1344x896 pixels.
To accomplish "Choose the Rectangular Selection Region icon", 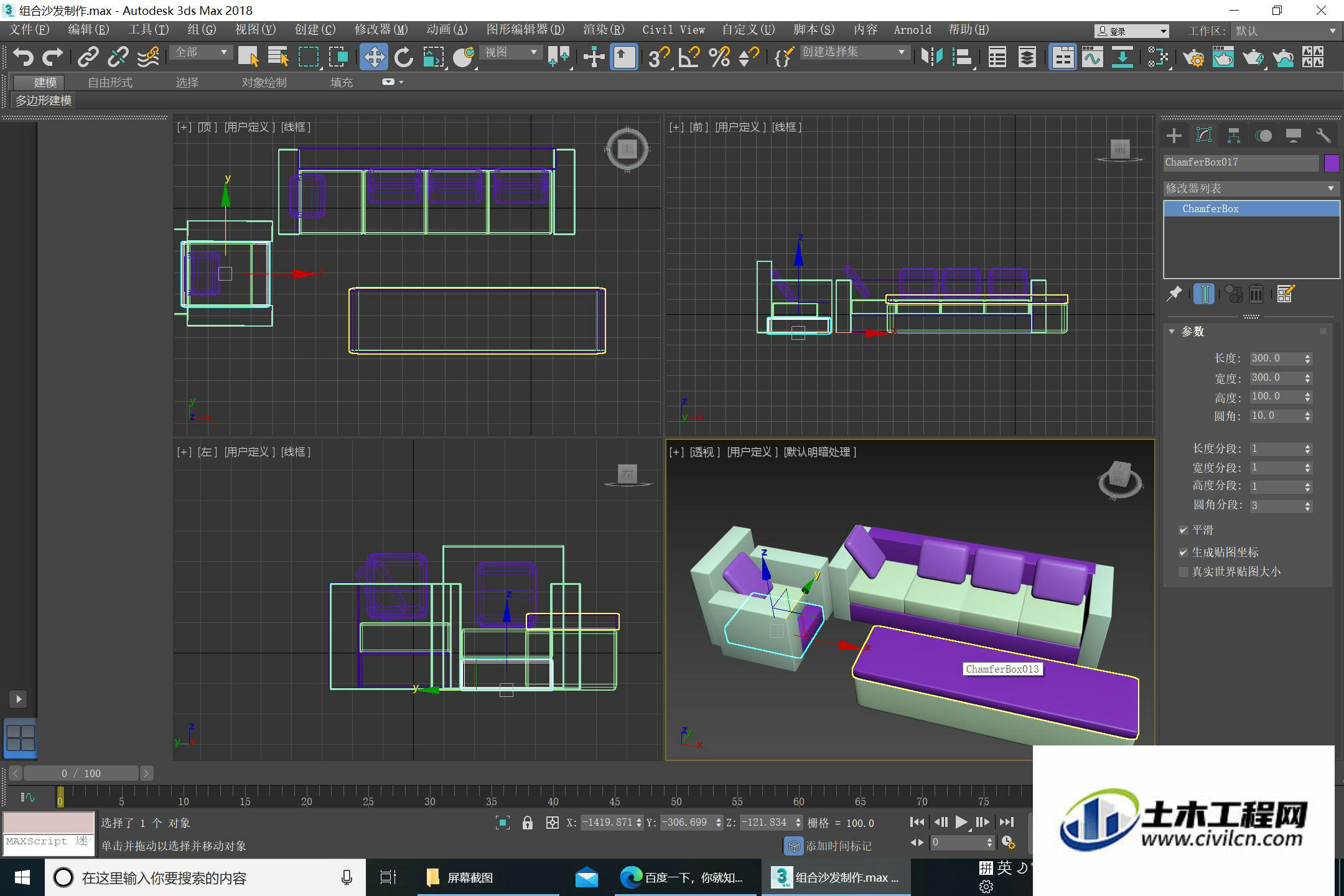I will click(x=309, y=57).
